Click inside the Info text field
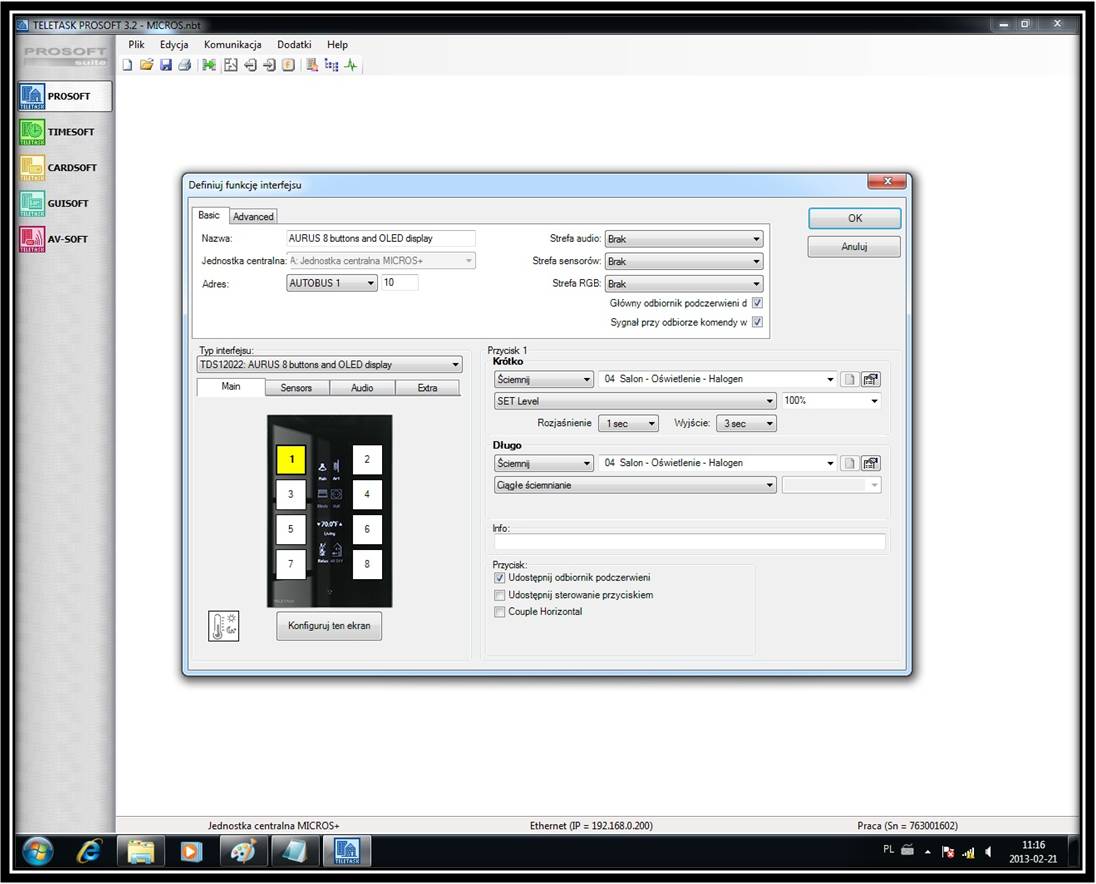1096x884 pixels. coord(689,542)
